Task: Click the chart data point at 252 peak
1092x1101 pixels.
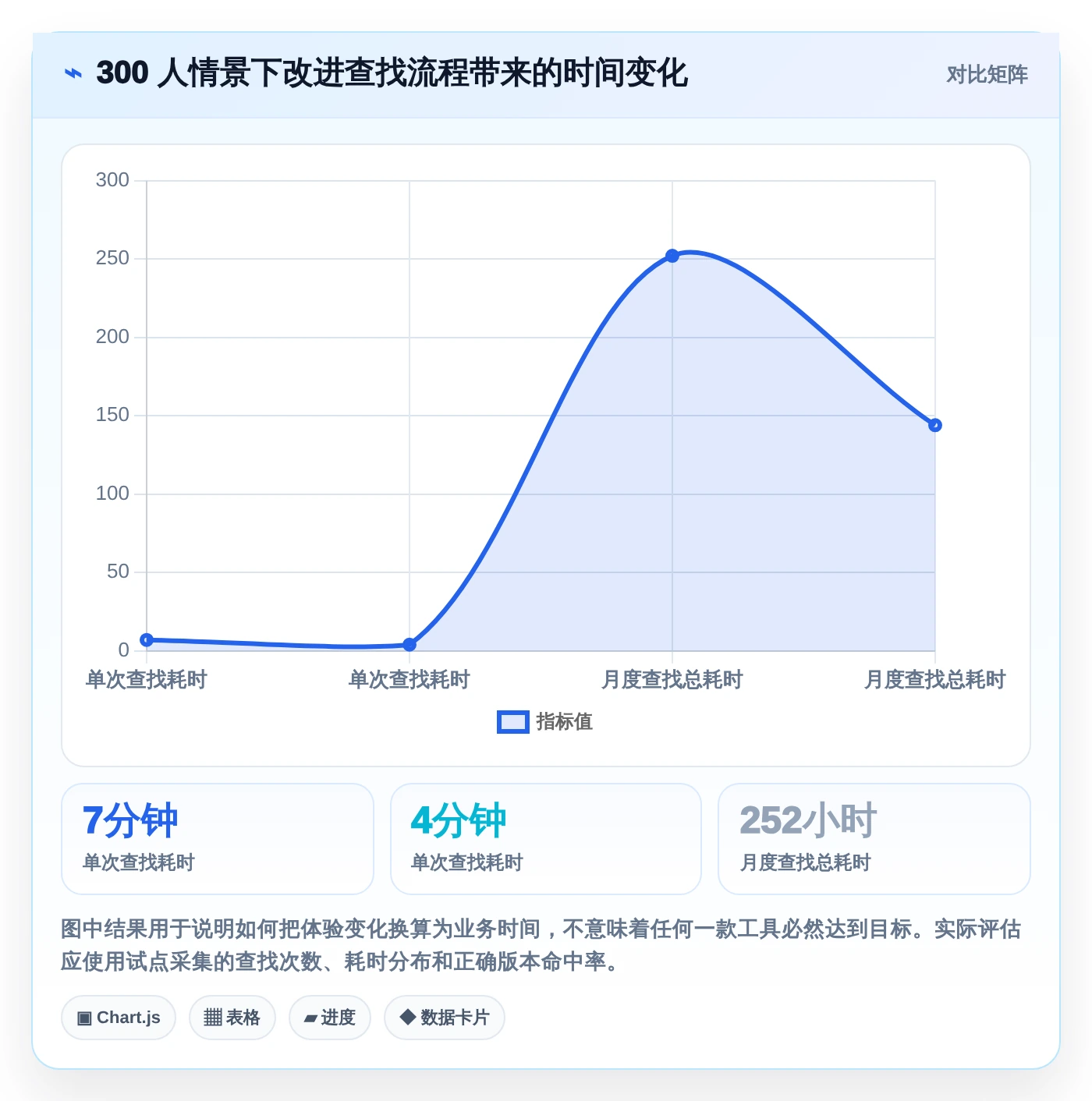Action: coord(672,256)
